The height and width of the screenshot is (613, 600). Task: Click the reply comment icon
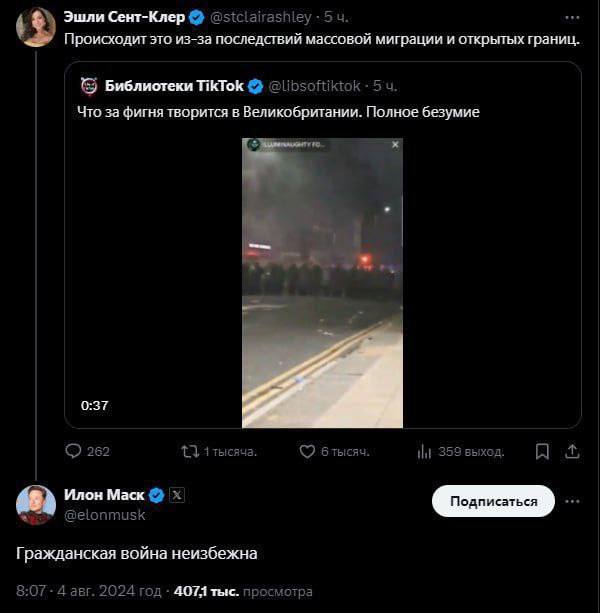point(72,452)
